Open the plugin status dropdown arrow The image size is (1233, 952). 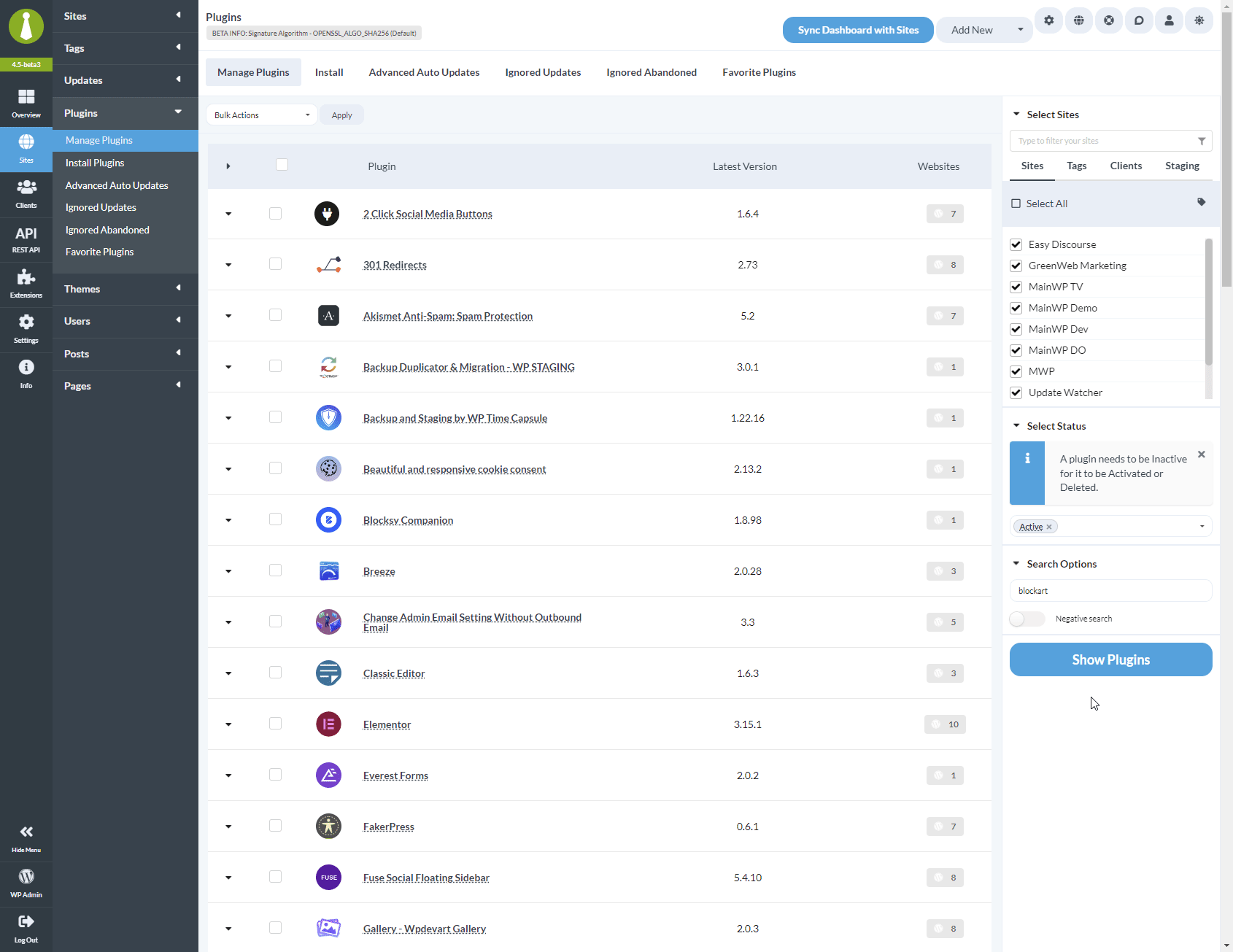(1202, 527)
